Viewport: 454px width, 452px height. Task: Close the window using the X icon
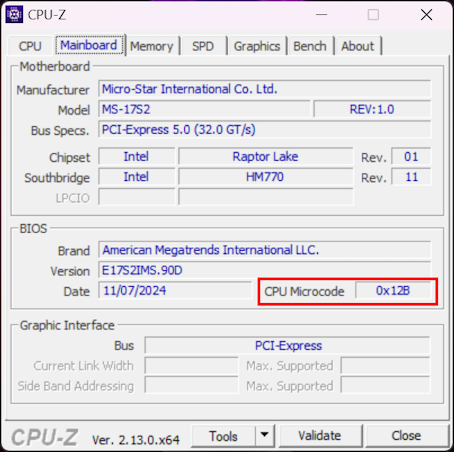coord(426,15)
